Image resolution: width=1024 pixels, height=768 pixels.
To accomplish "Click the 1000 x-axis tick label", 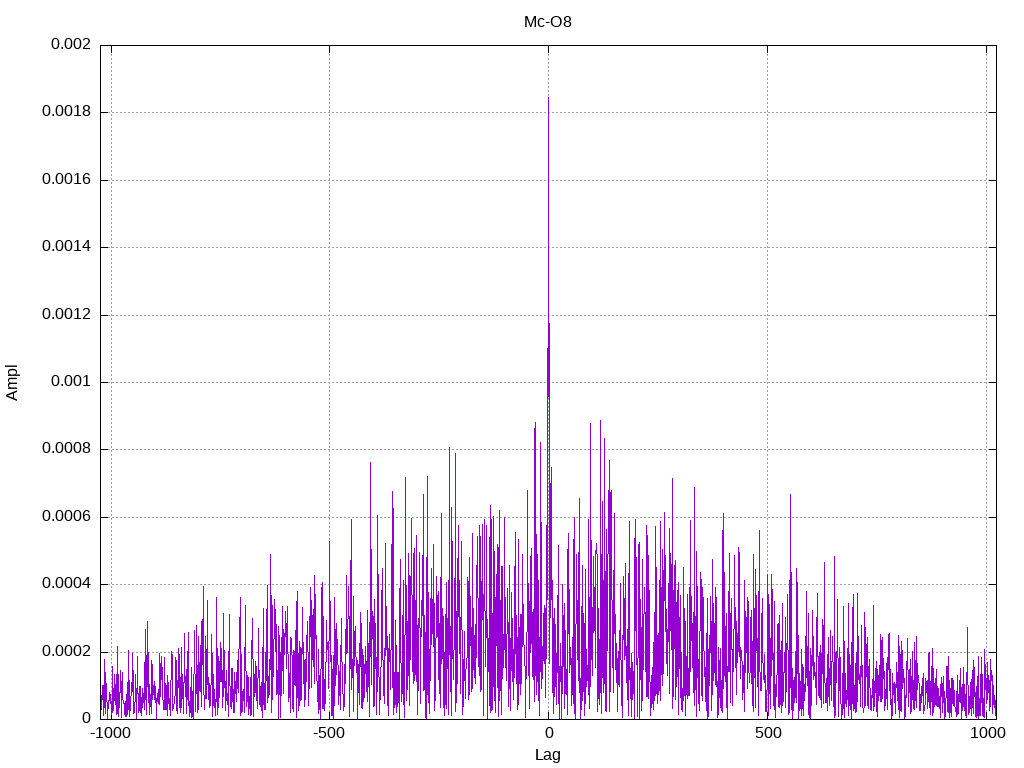I will [987, 733].
